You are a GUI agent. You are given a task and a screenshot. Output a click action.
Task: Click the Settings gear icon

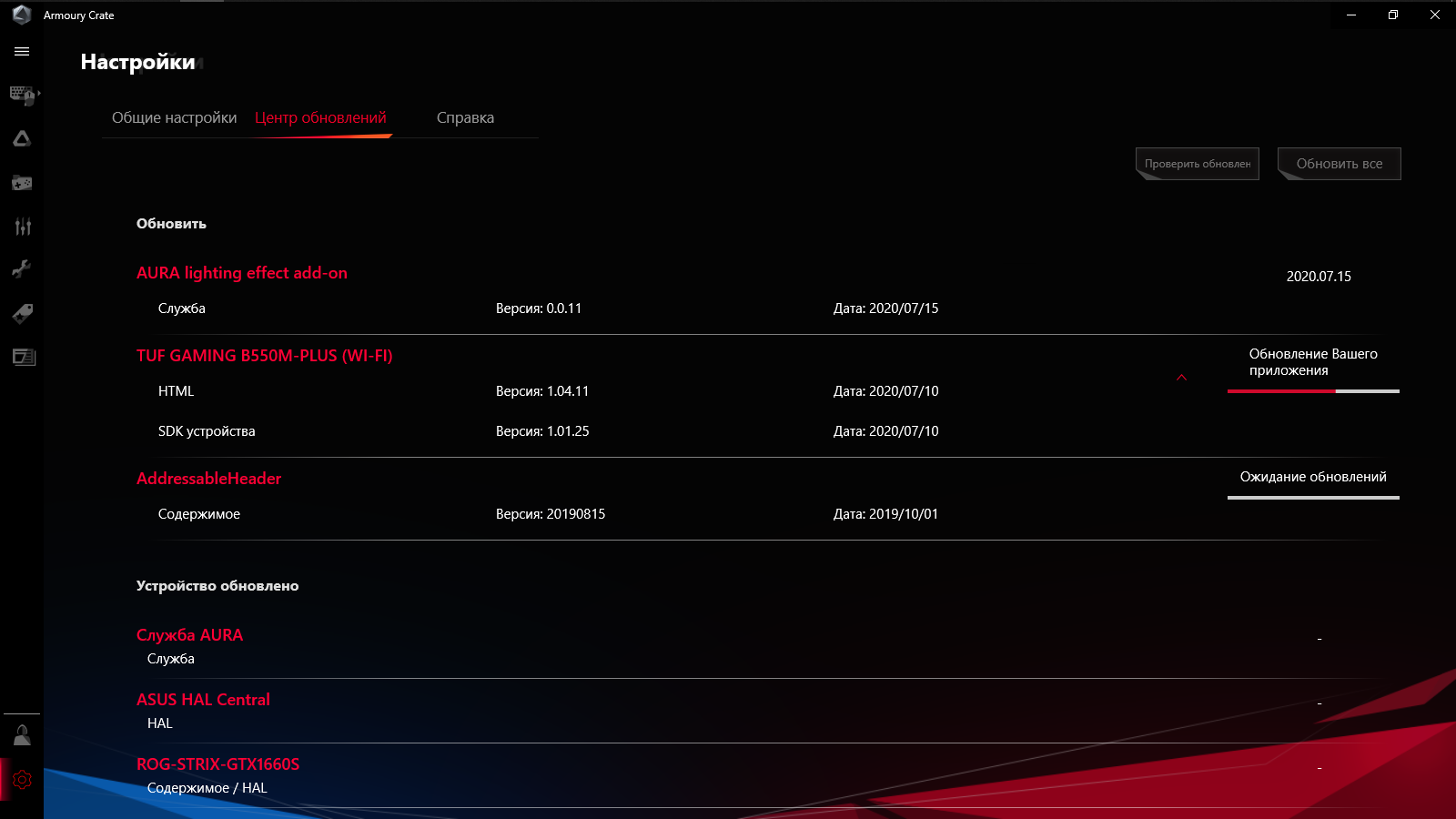point(22,780)
